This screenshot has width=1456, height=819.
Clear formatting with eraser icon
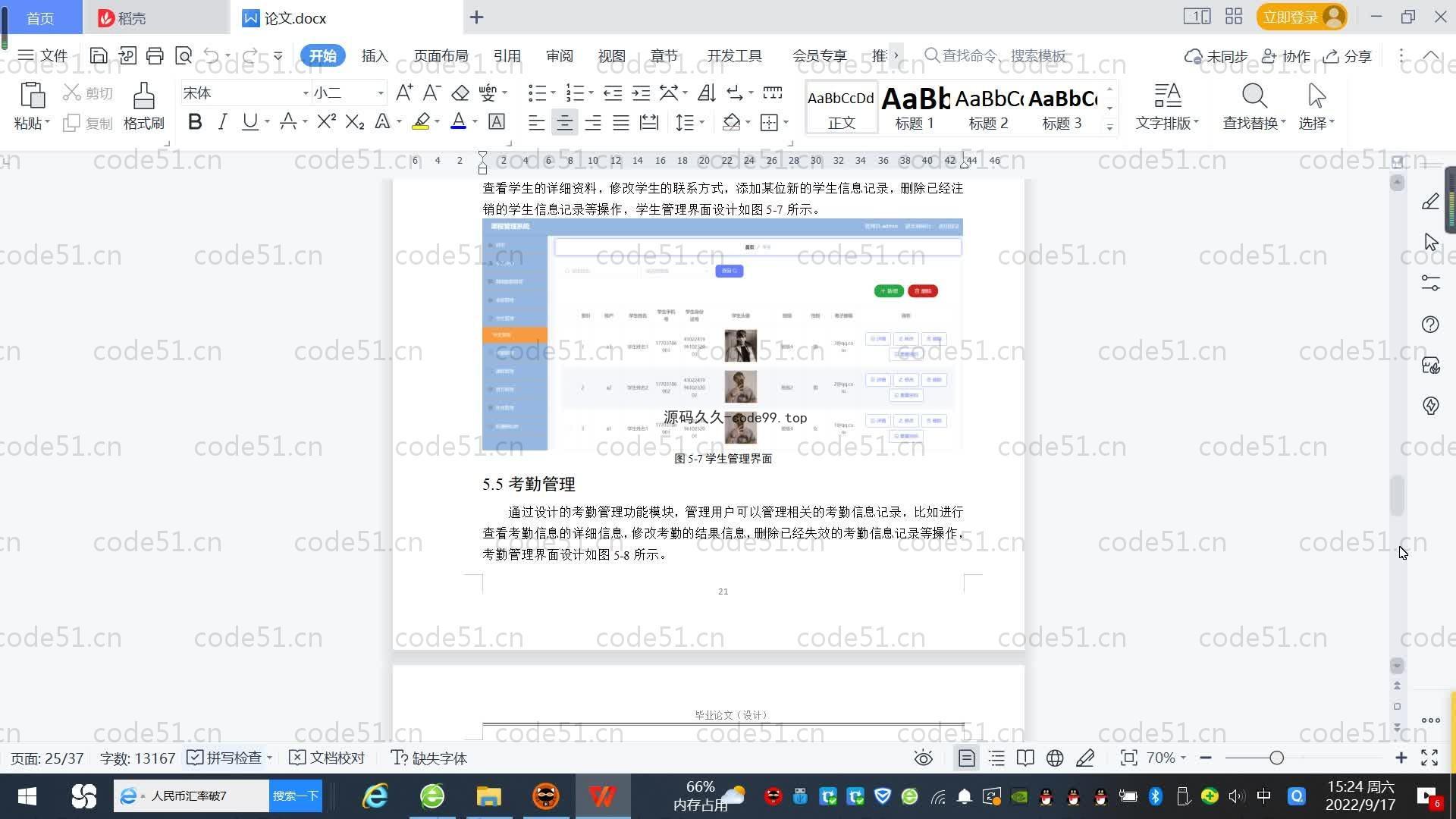[x=460, y=93]
